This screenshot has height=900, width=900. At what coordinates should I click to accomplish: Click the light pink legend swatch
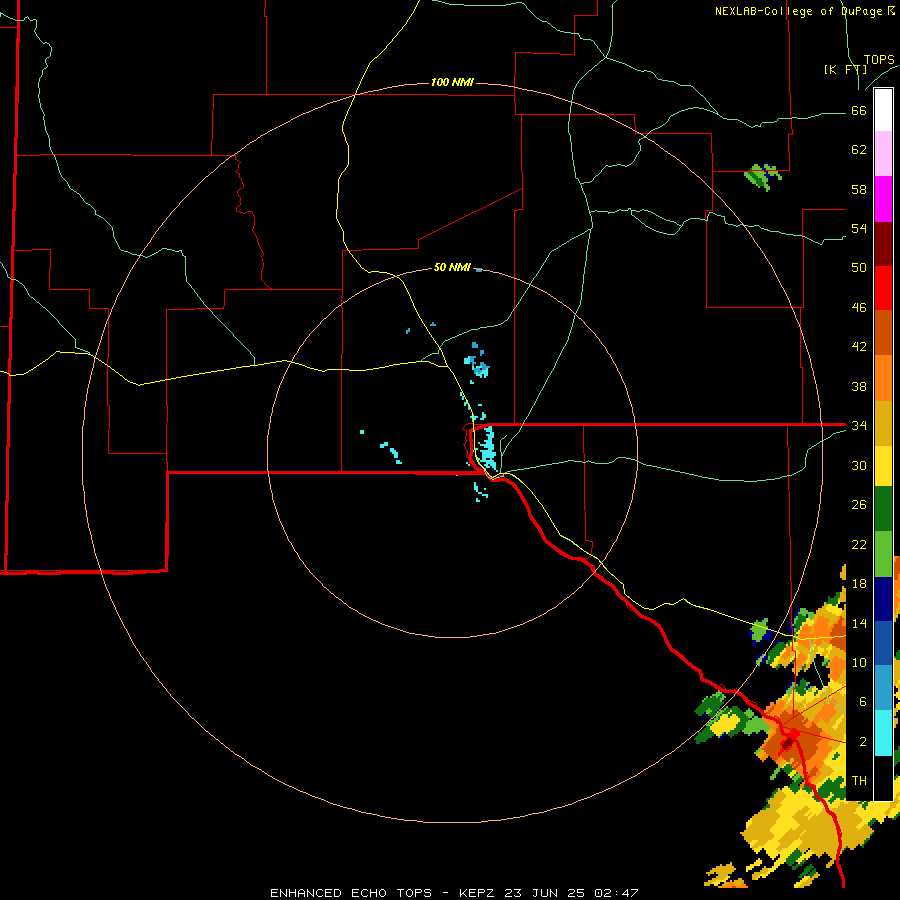(x=883, y=153)
